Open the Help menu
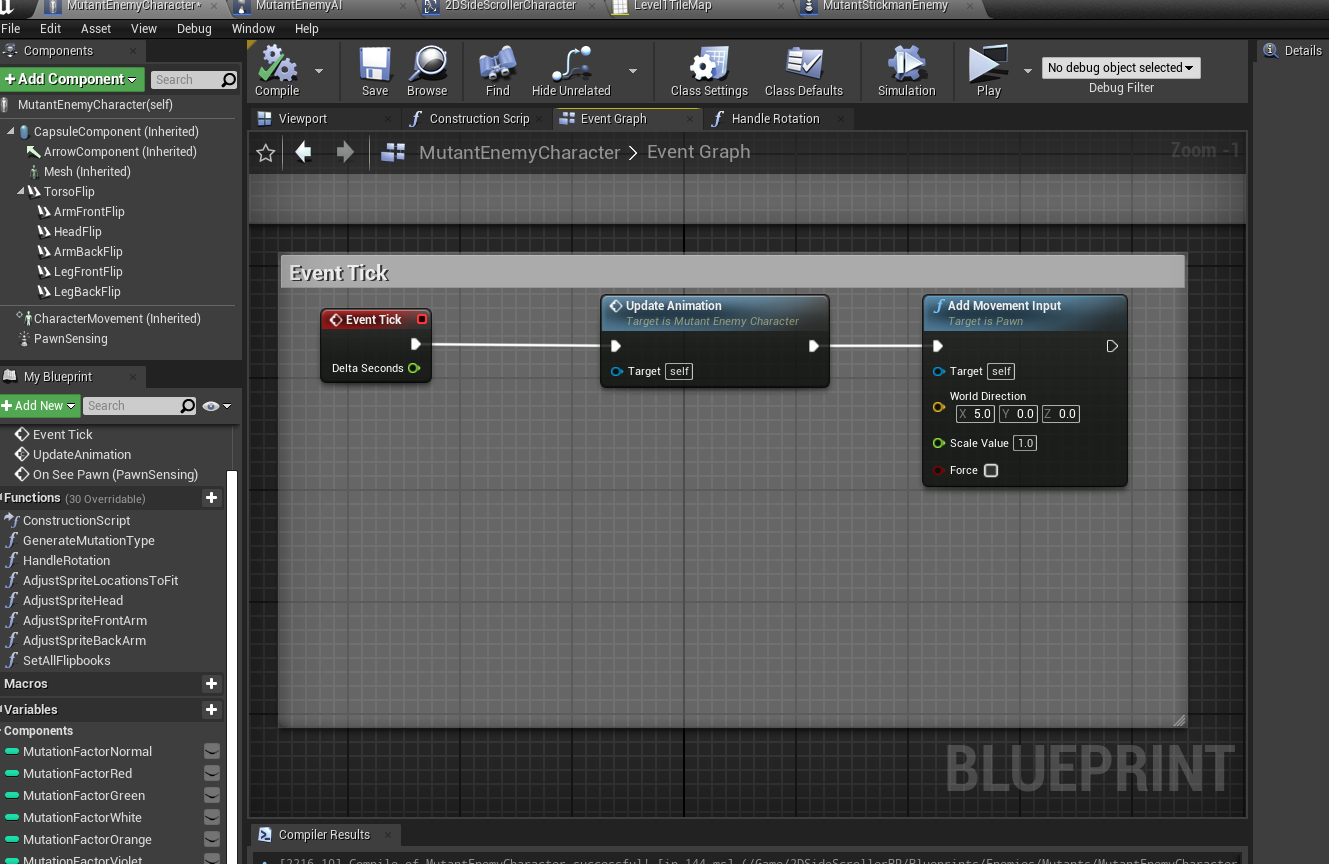 tap(307, 29)
